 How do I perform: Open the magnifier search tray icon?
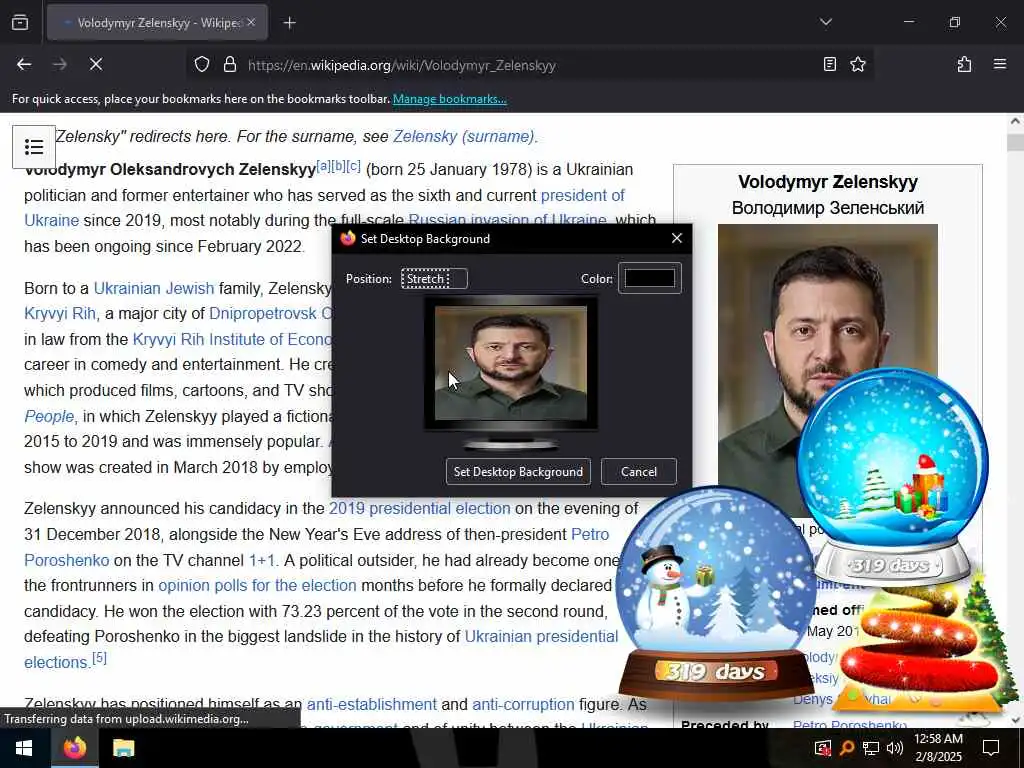coord(846,748)
